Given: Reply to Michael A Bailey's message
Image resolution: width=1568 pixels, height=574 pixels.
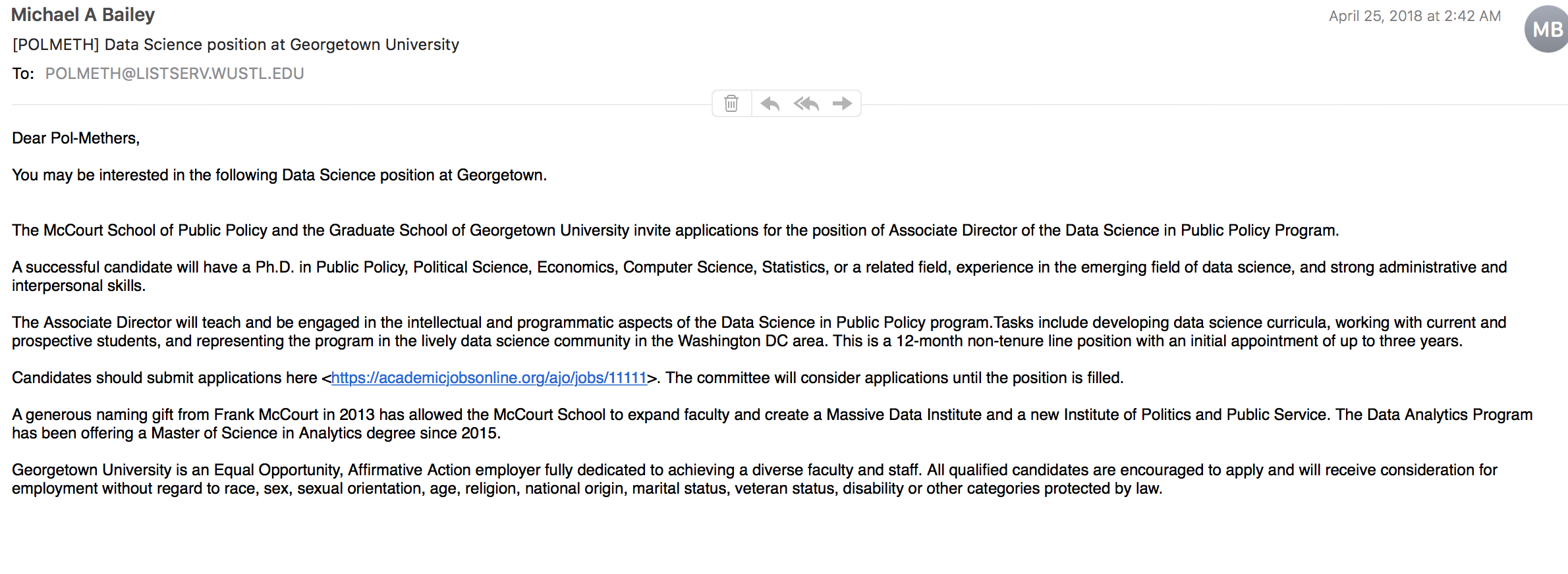Looking at the screenshot, I should (770, 103).
